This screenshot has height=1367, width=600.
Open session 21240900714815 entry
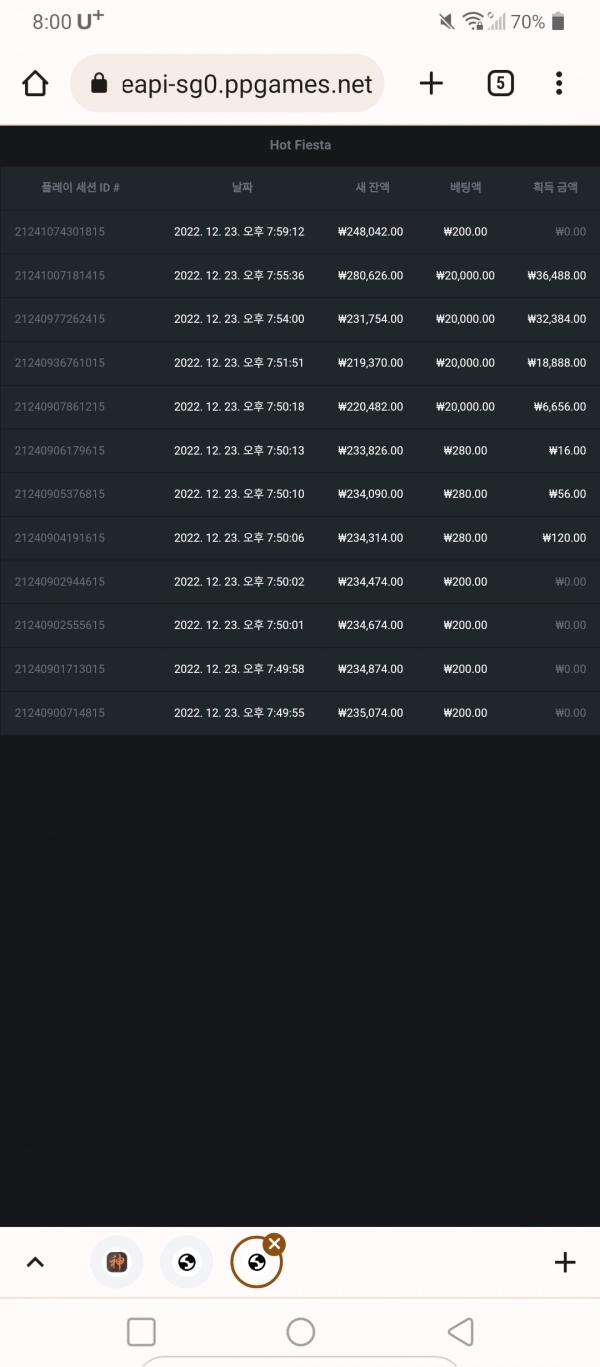[x=300, y=713]
